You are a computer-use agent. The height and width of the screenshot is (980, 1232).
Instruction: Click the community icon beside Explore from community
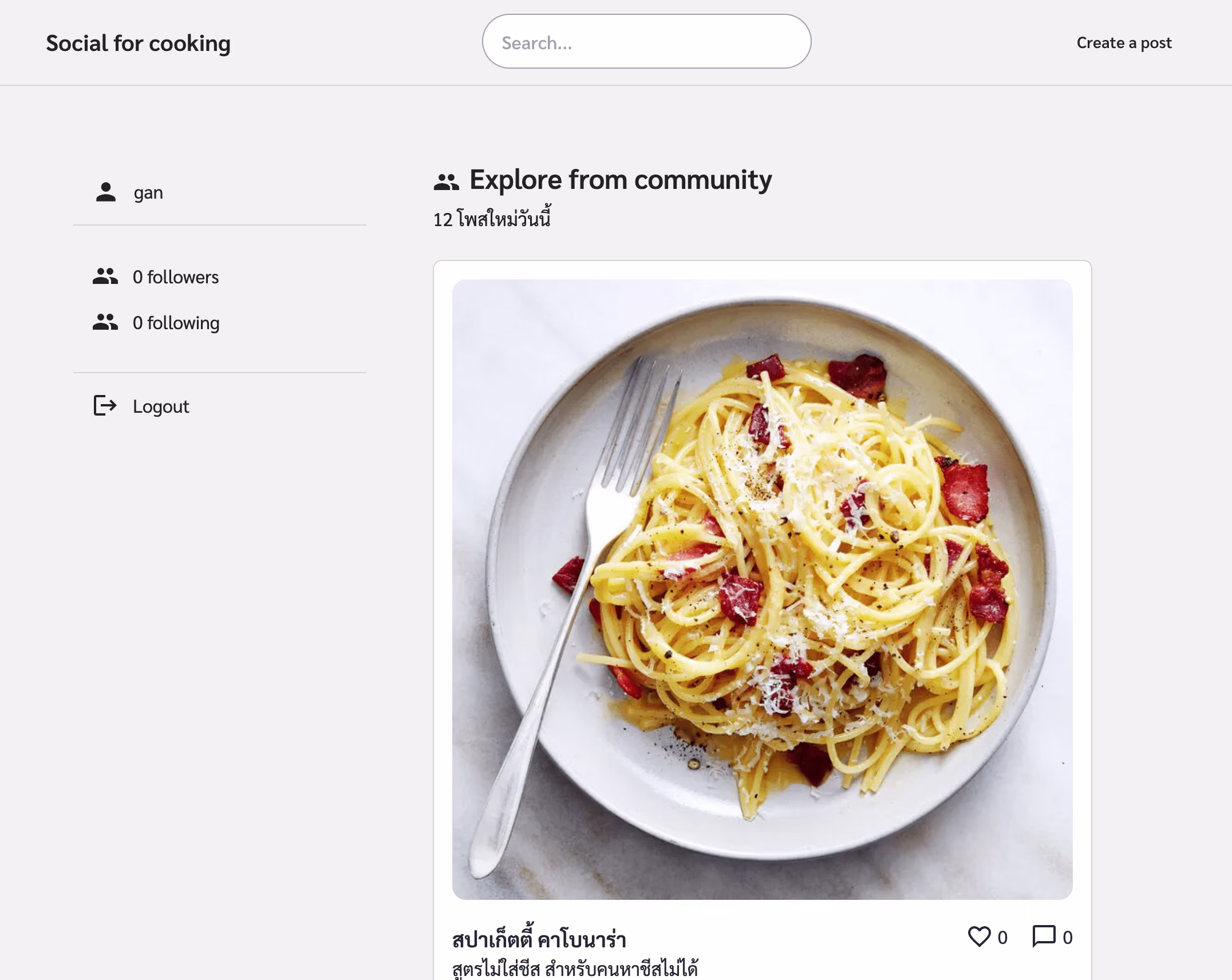[x=447, y=179]
